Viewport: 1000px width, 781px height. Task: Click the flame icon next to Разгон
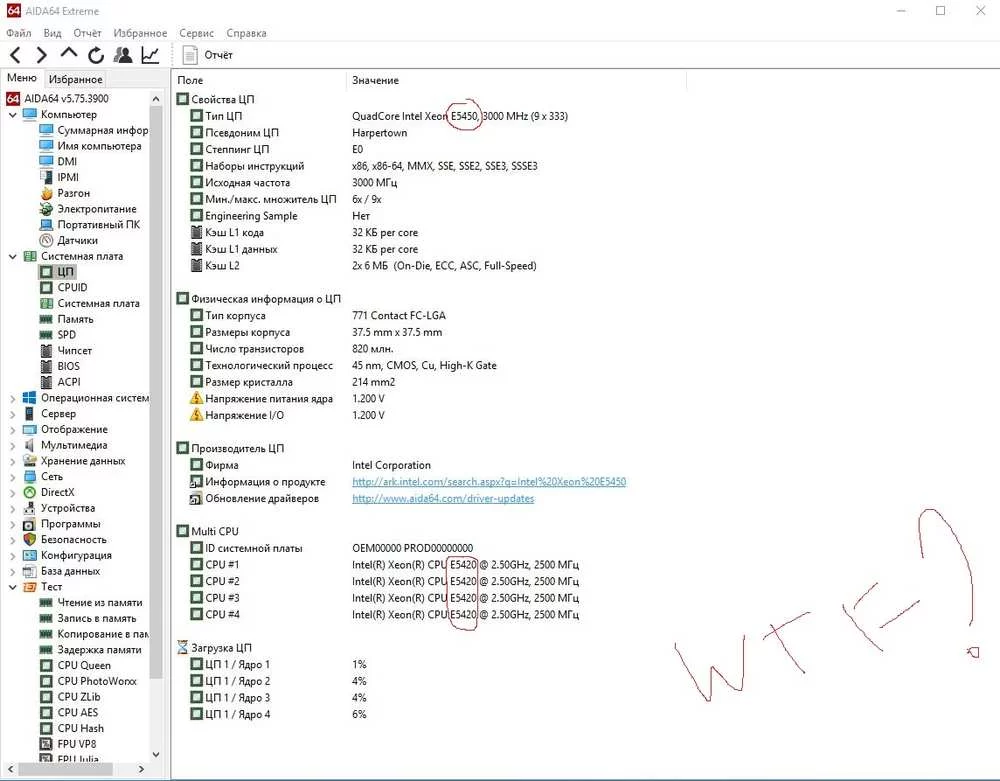[46, 193]
